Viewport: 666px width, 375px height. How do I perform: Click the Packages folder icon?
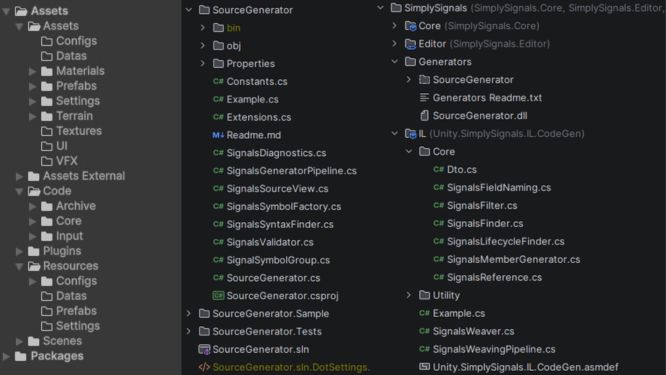point(20,356)
